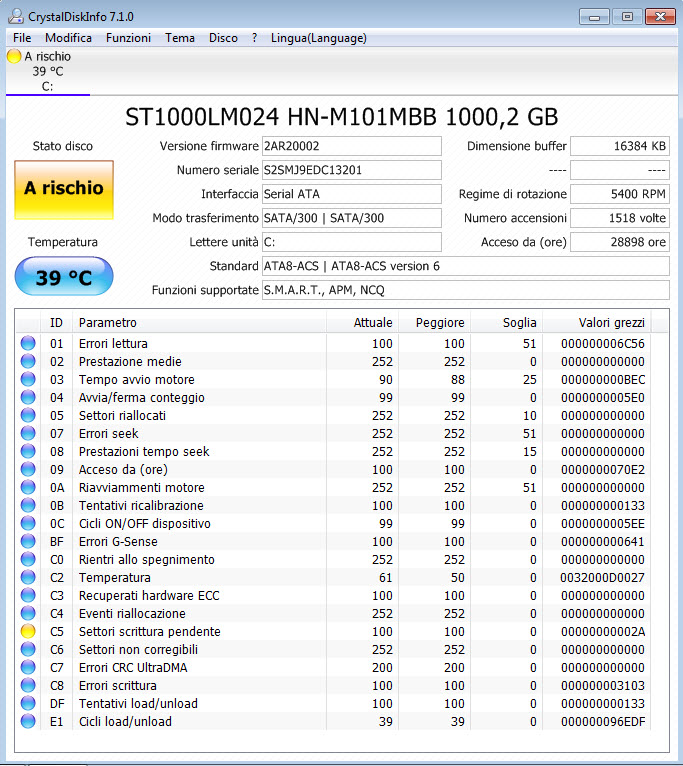Click the Peggiore column header
The image size is (683, 766).
pyautogui.click(x=434, y=322)
